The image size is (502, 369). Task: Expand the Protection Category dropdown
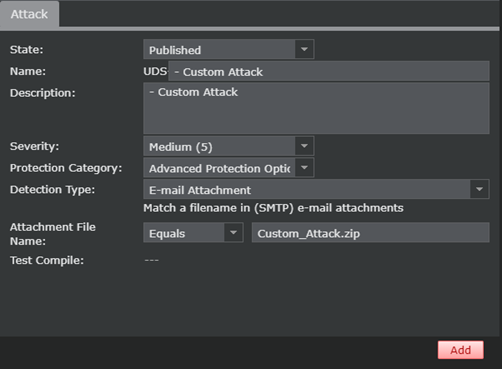click(229, 168)
